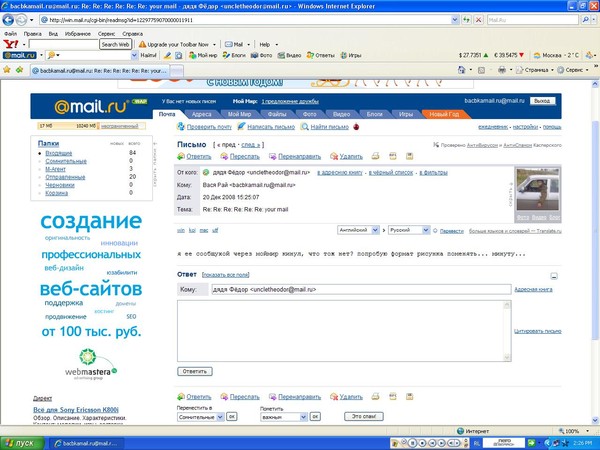Viewport: 600px width, 450px height.
Task: Click the print icon beside upper Удалить
Action: click(x=375, y=156)
